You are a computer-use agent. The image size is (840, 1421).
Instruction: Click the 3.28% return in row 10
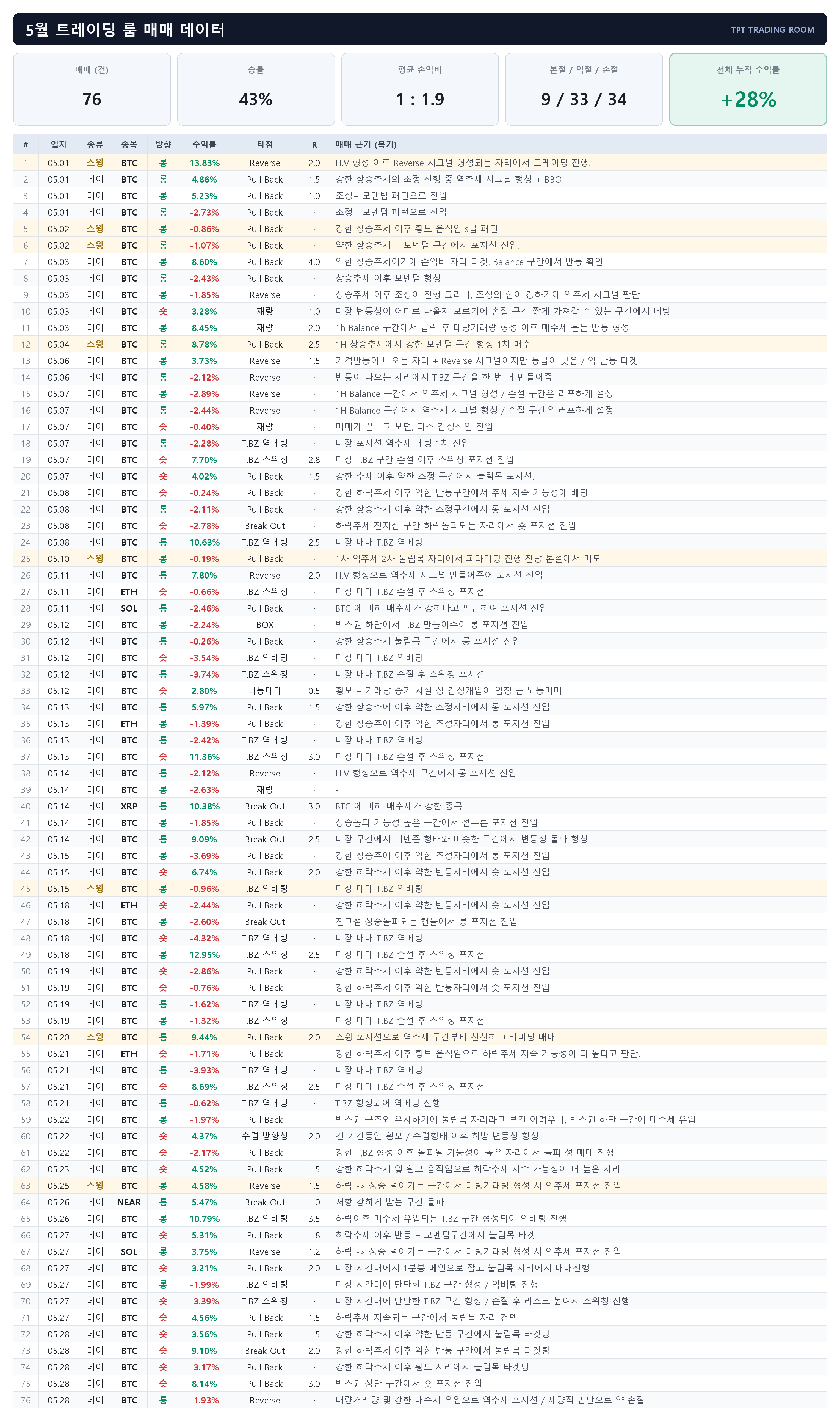[x=204, y=311]
